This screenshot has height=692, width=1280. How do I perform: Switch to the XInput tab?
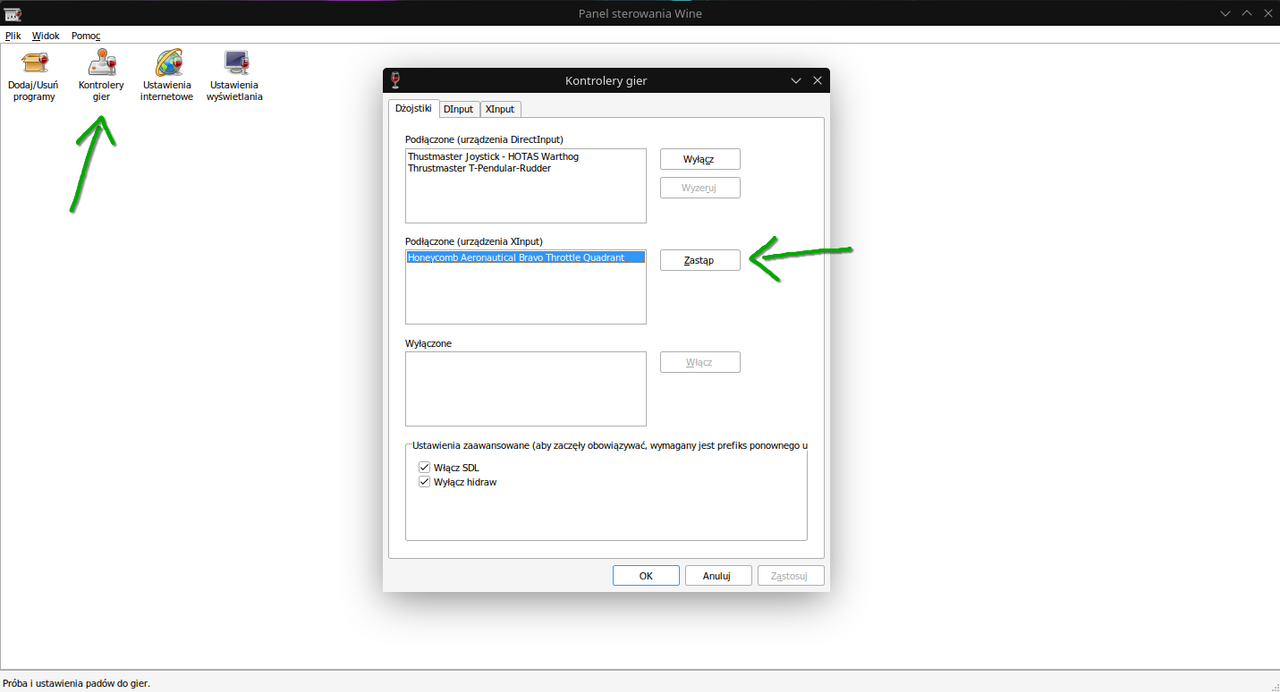[500, 109]
